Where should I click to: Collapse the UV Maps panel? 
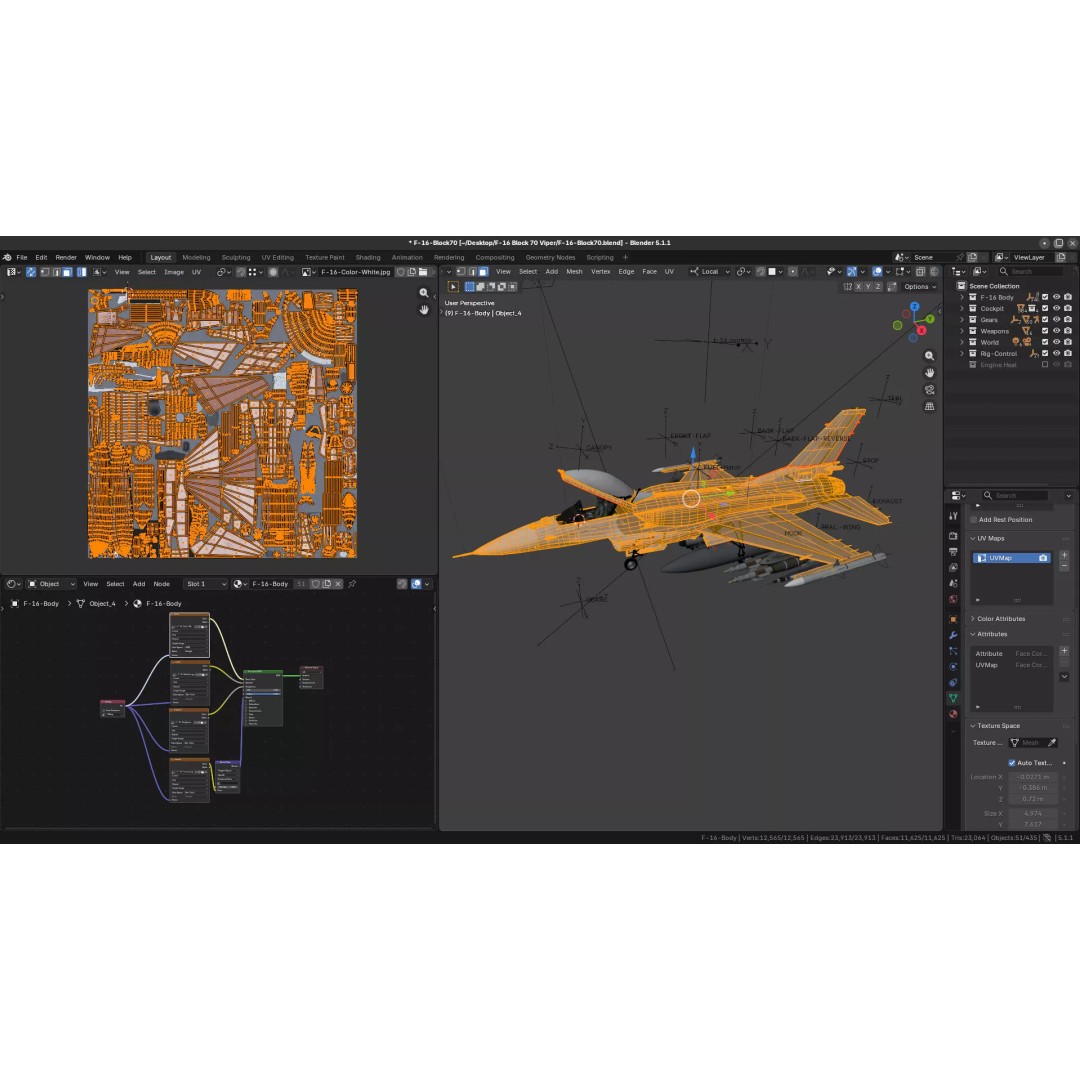coord(972,538)
